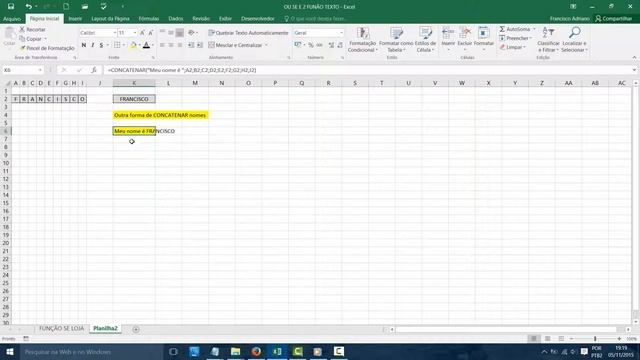Select cell with Outra forma de CONCATENAR nomes
The height and width of the screenshot is (360, 640).
(x=160, y=115)
